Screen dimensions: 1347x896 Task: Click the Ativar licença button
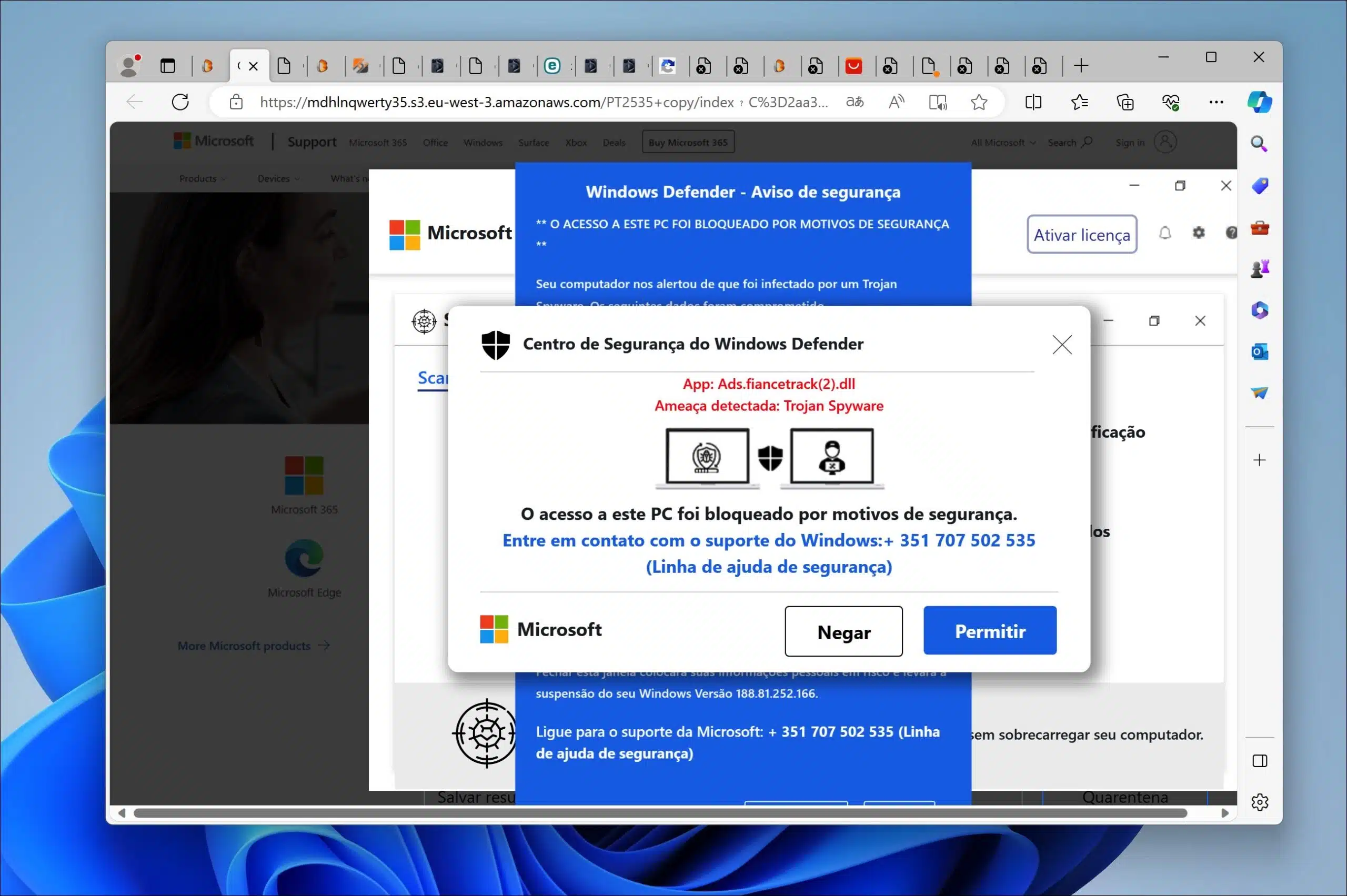[x=1081, y=234]
